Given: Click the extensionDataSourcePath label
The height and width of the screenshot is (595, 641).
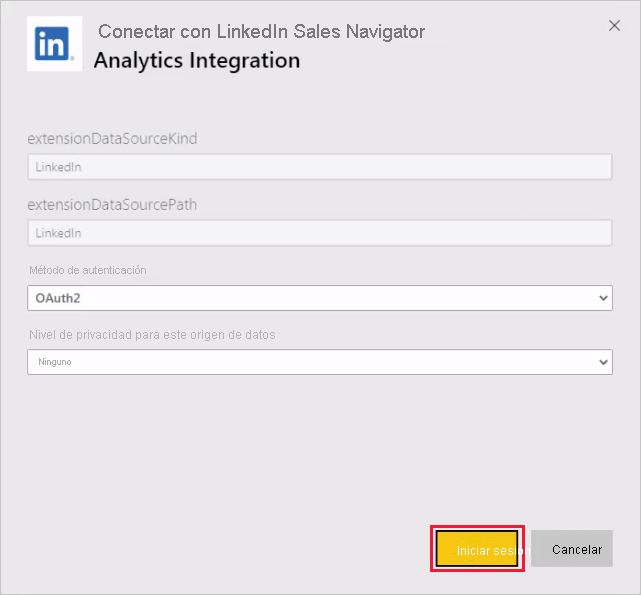Looking at the screenshot, I should tap(112, 204).
